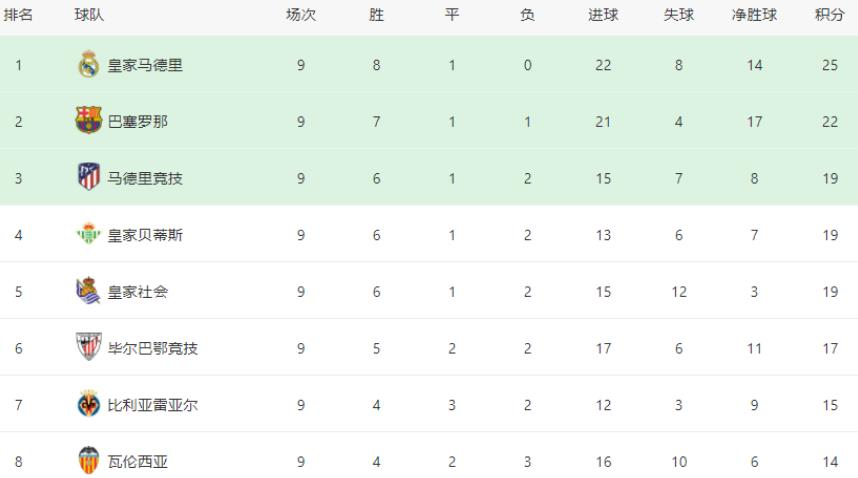Open the 巴塞罗那 team link

coord(137,121)
